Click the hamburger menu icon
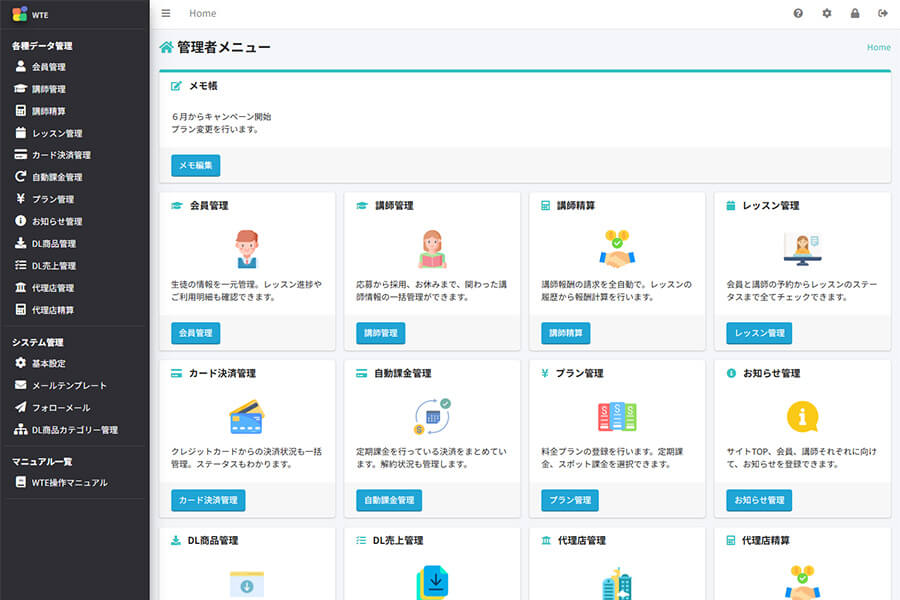 pos(165,13)
